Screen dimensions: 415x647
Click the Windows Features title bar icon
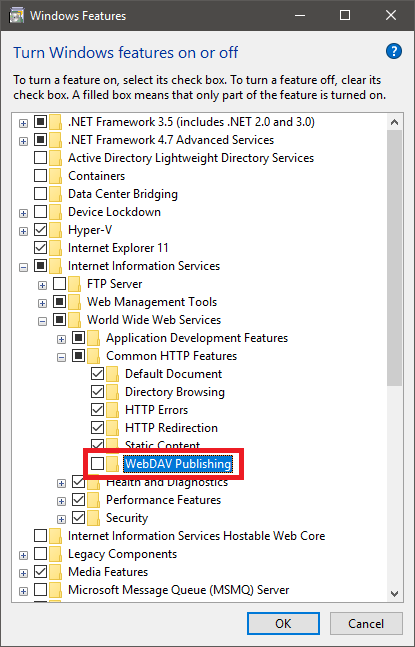[17, 16]
